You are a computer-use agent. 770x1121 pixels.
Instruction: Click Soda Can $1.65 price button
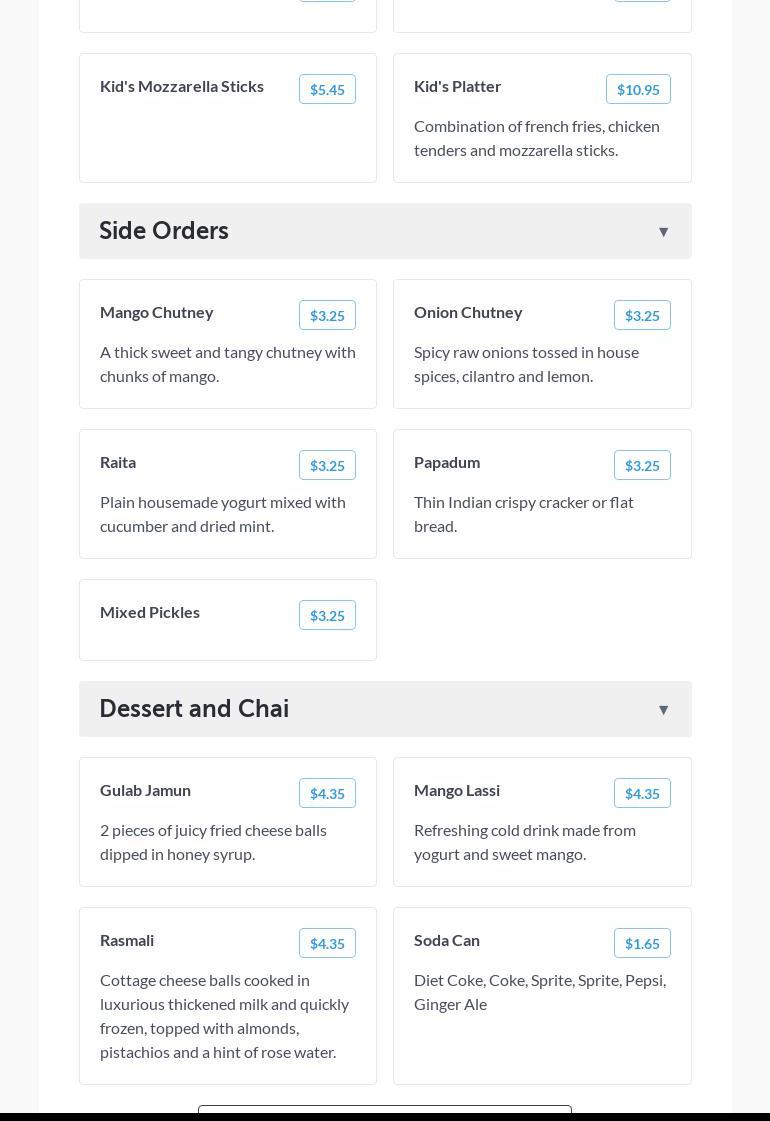[641, 943]
